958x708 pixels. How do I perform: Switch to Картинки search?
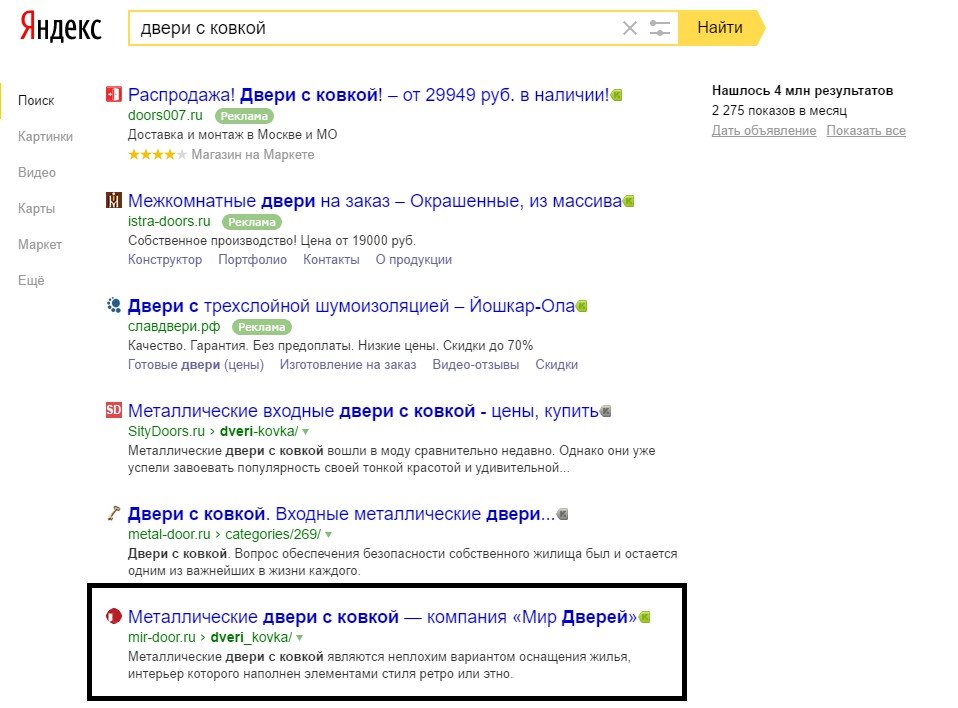pos(45,136)
